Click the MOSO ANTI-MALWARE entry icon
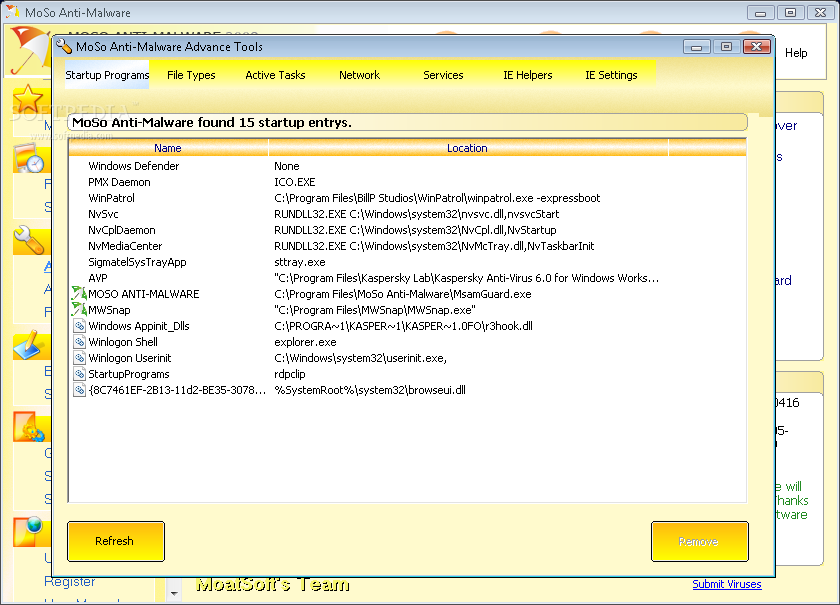Viewport: 840px width, 605px height. [79, 294]
